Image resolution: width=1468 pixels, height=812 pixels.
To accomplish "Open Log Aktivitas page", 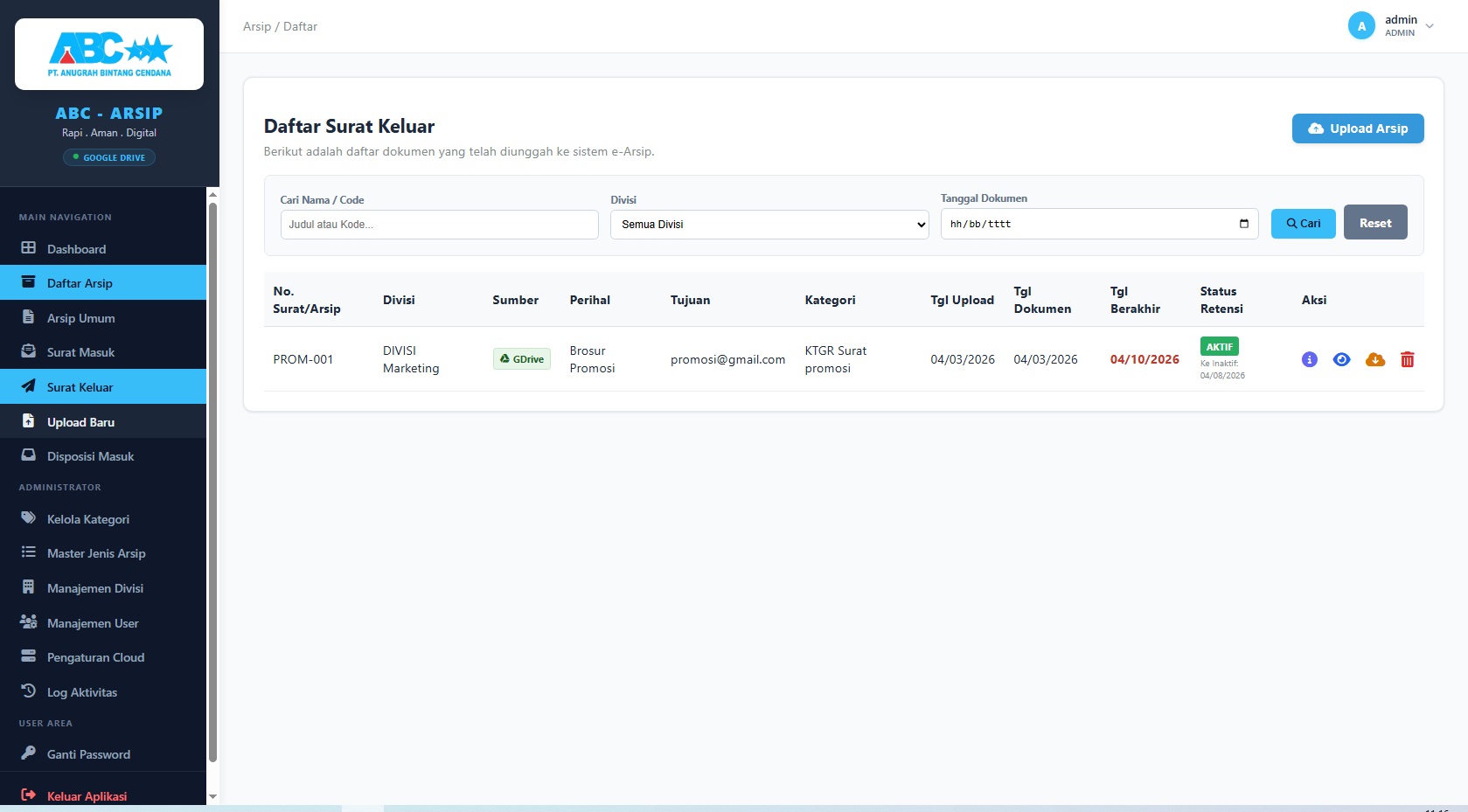I will 103,691.
